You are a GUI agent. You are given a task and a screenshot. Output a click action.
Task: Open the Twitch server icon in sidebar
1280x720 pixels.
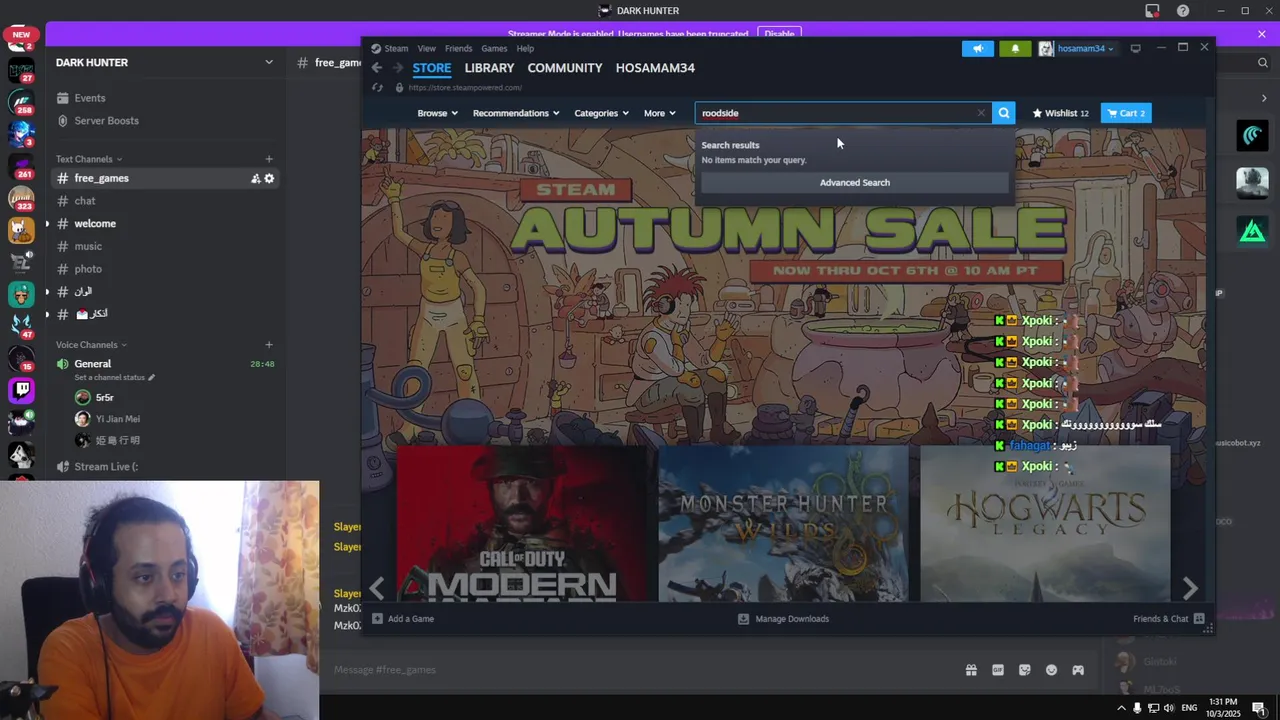click(21, 390)
